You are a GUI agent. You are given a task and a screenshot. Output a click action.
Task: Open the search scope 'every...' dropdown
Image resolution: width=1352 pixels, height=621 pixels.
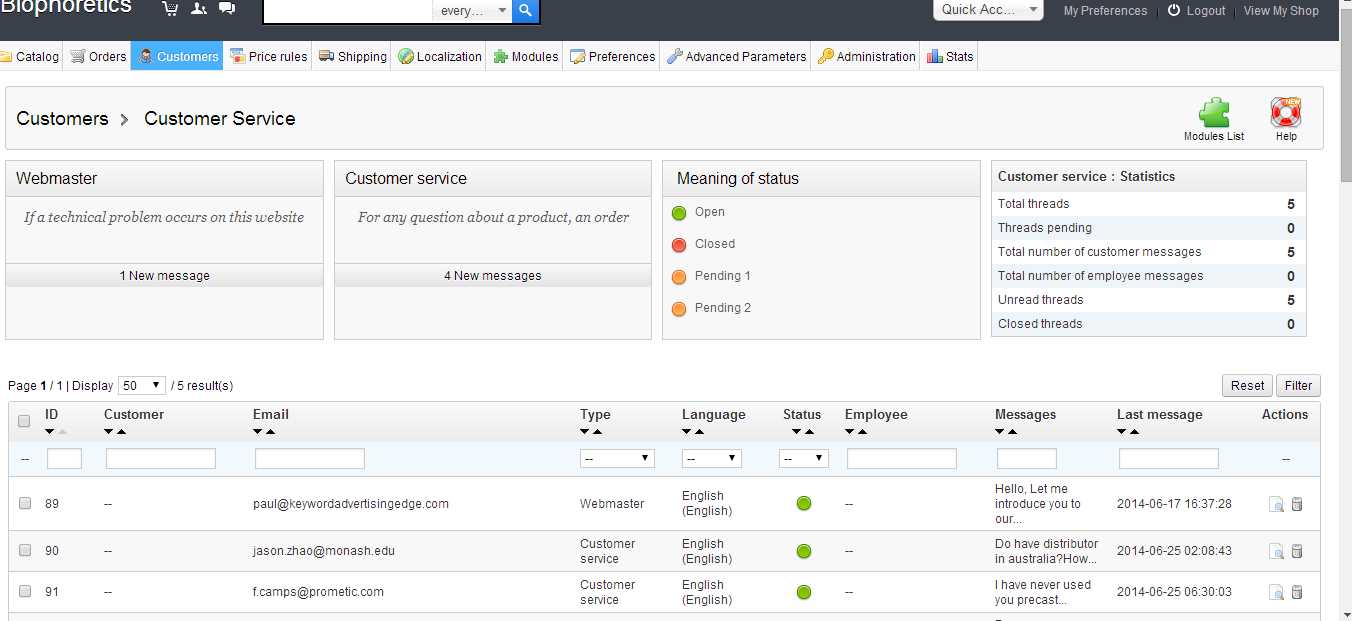coord(473,11)
